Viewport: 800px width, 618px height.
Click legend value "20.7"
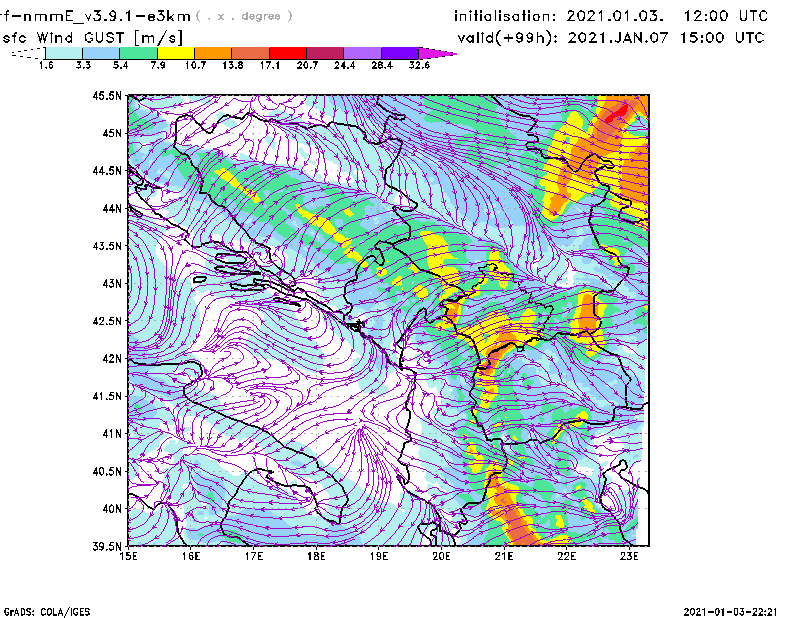click(x=307, y=65)
